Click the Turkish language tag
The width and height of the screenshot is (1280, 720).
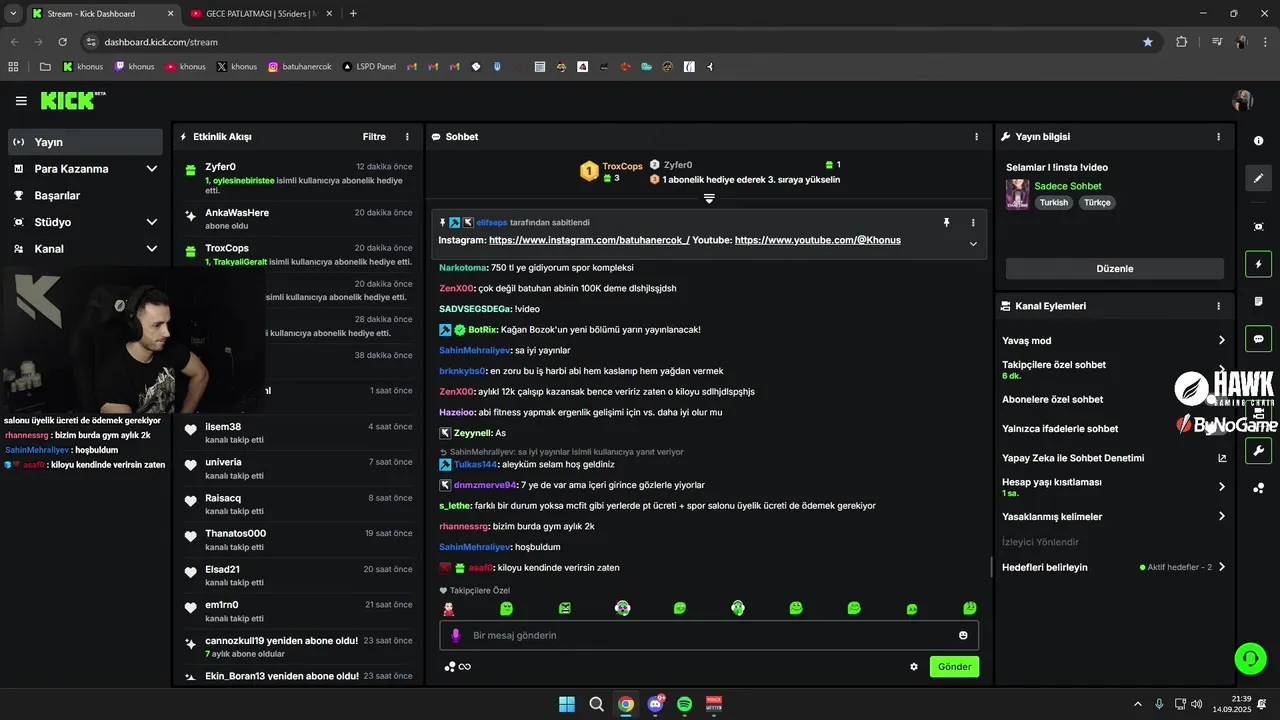tap(1054, 202)
